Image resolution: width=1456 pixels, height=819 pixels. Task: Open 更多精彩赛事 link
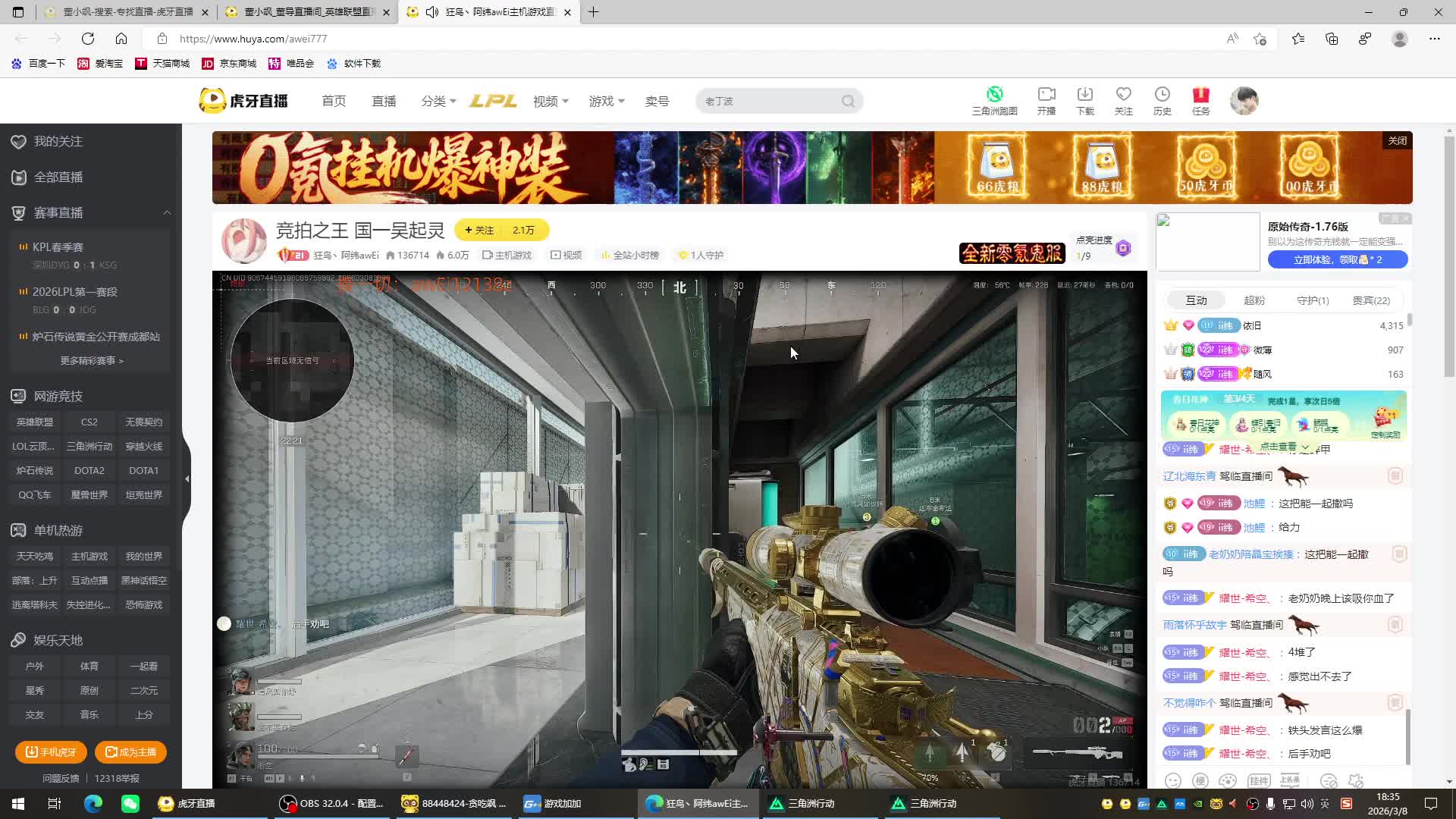point(92,361)
